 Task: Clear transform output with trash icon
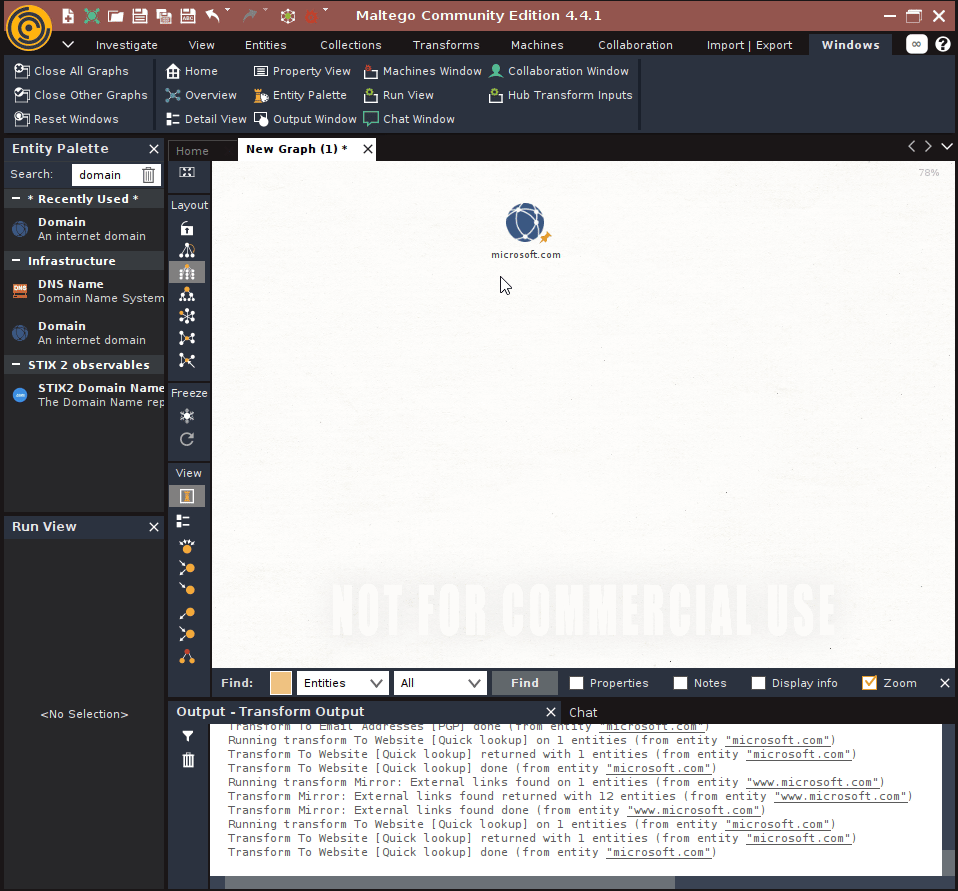pyautogui.click(x=188, y=760)
